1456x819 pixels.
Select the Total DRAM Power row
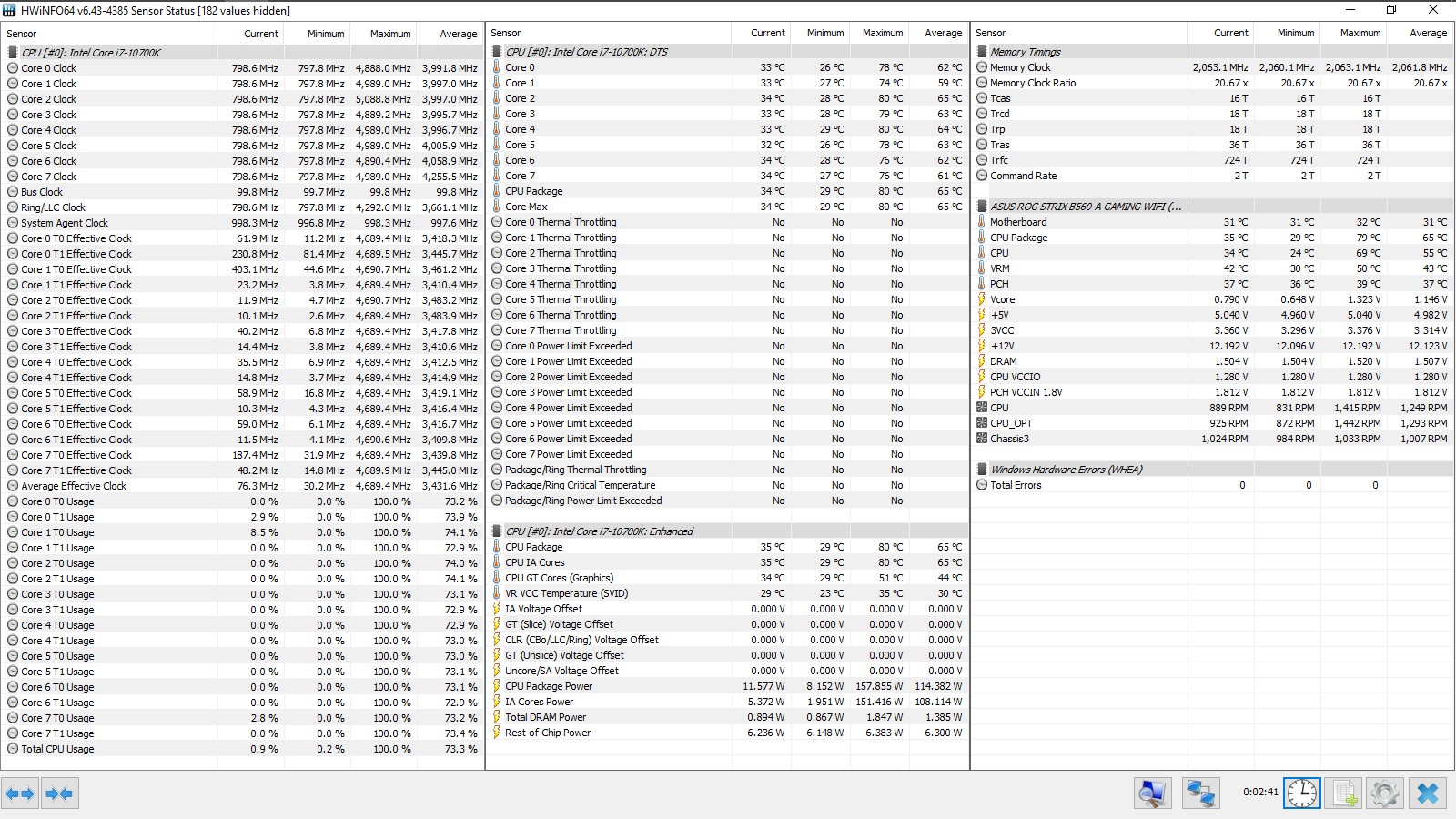(727, 717)
